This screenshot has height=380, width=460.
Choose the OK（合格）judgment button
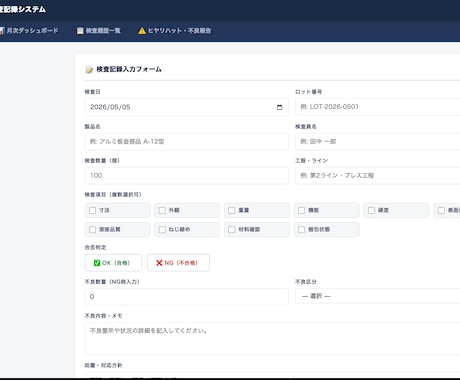click(113, 263)
